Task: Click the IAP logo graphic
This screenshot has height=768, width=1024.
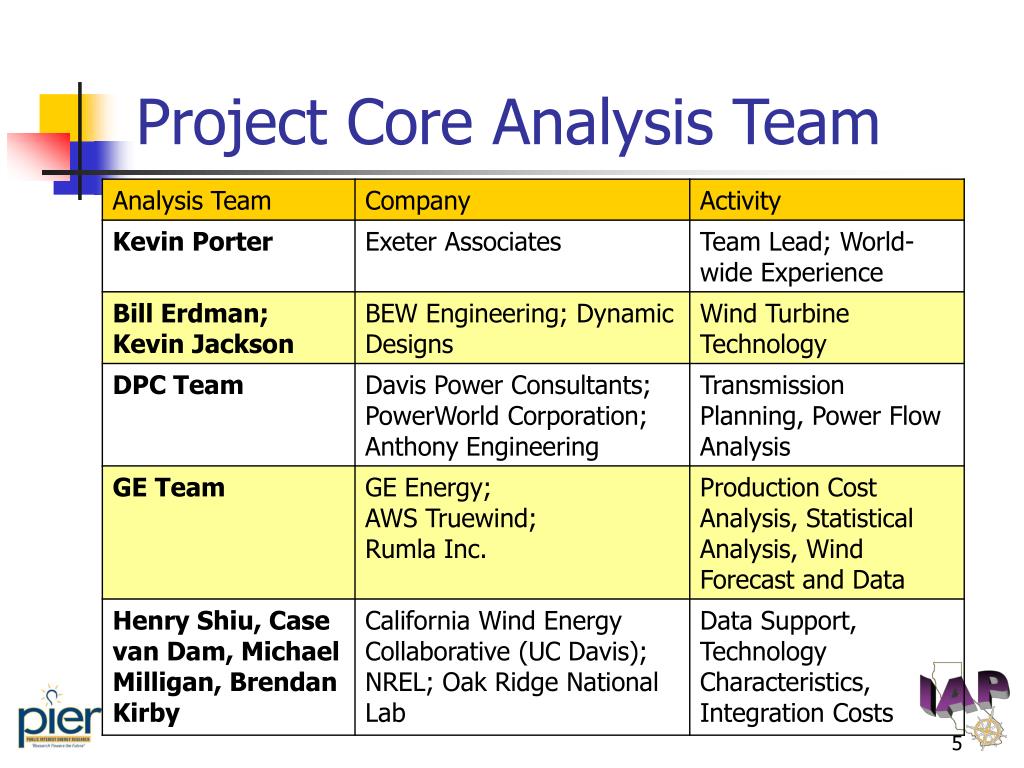Action: click(965, 692)
